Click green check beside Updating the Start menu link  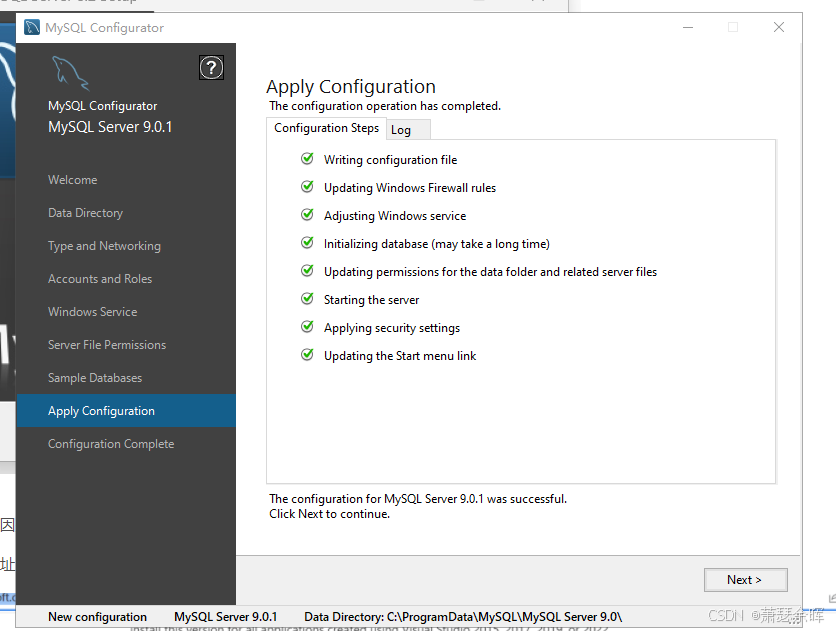(307, 355)
